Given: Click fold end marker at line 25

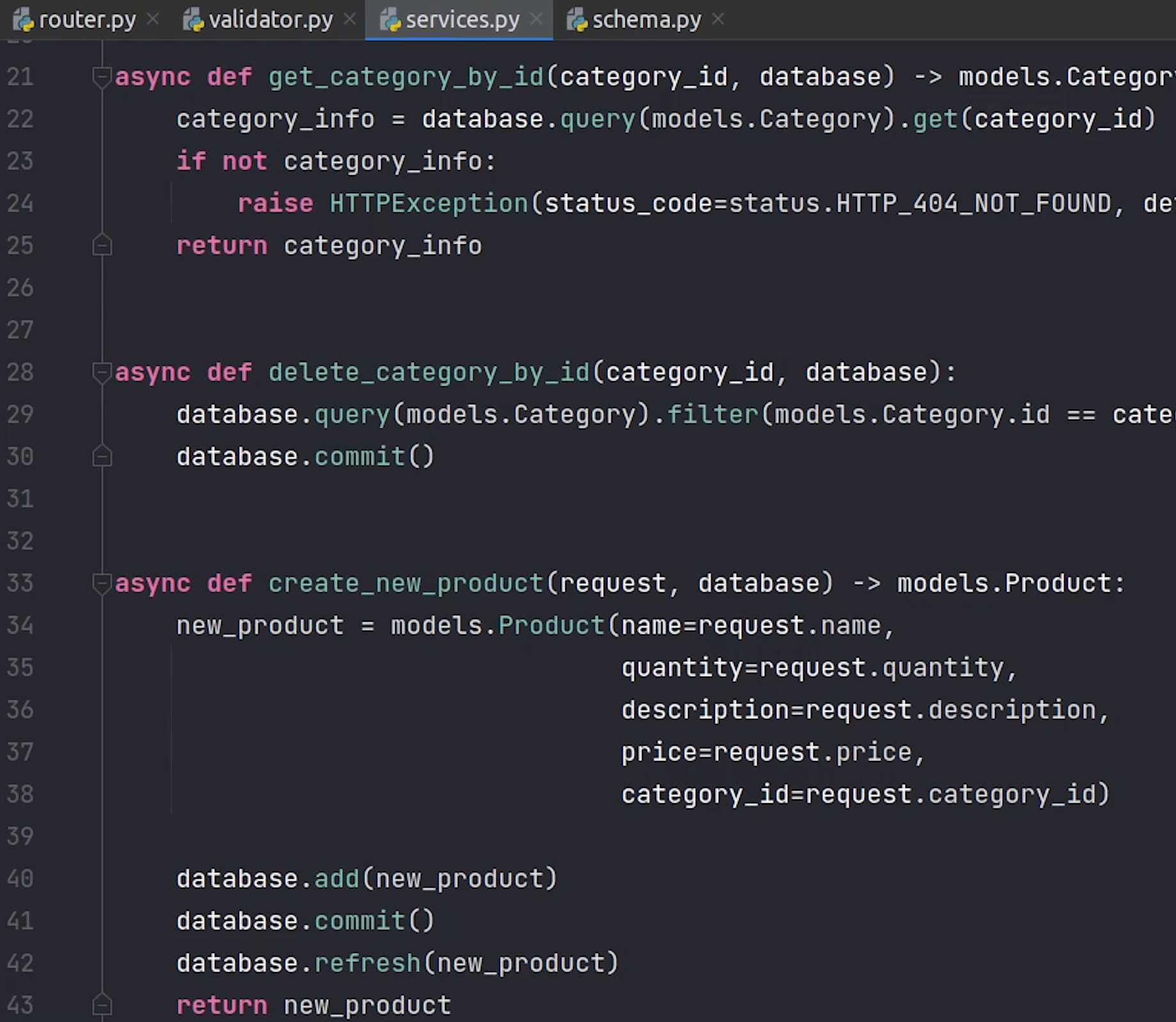Looking at the screenshot, I should 102,246.
